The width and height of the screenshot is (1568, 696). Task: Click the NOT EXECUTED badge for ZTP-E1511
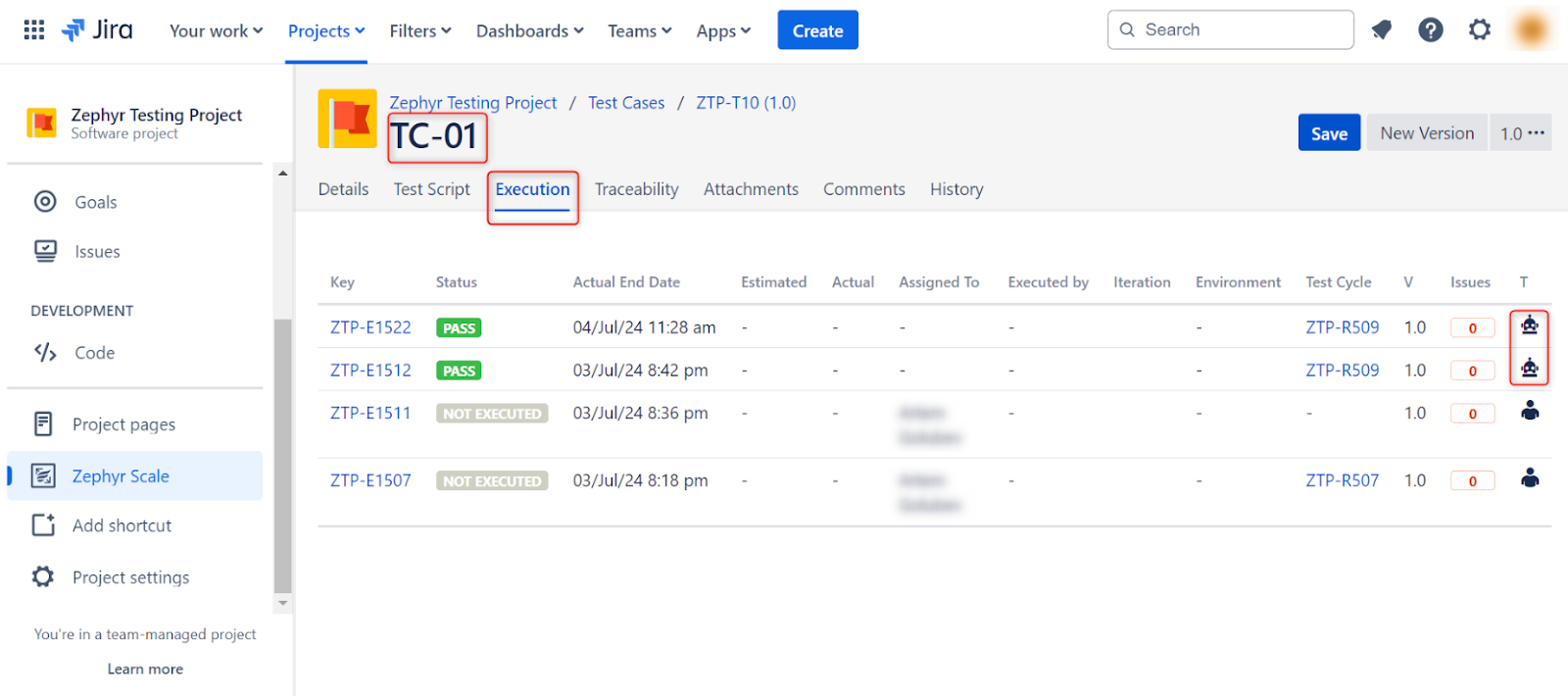click(x=492, y=414)
